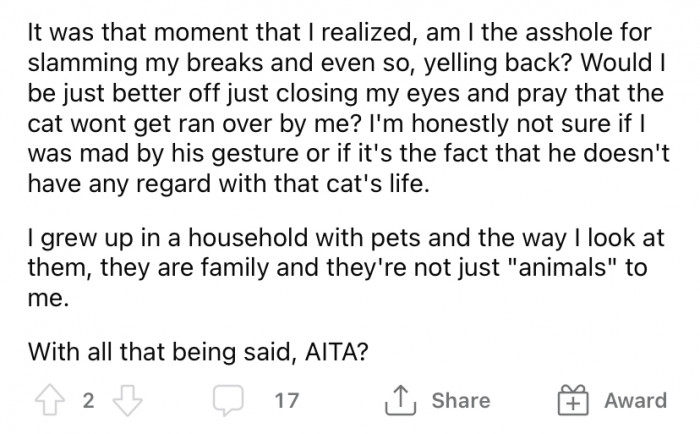Click the share arrow icon
Viewport: 700px width, 434px height.
(x=400, y=401)
